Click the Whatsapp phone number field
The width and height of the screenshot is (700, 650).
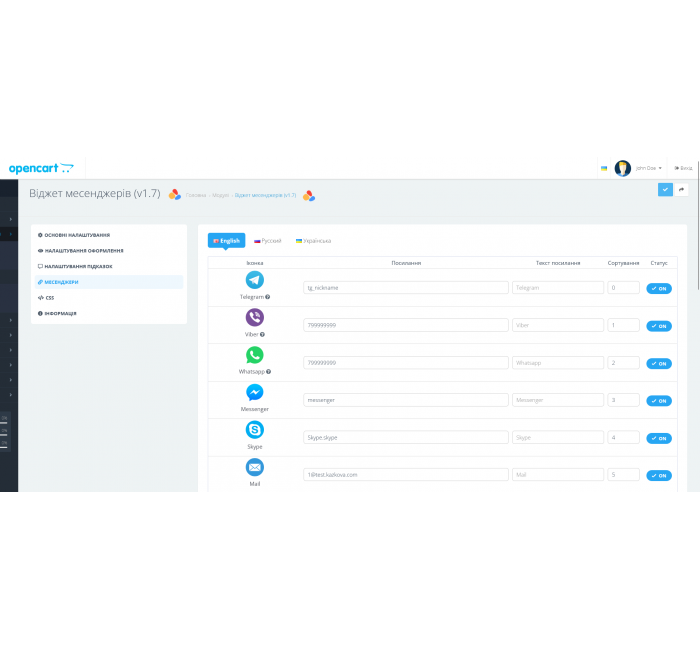406,362
